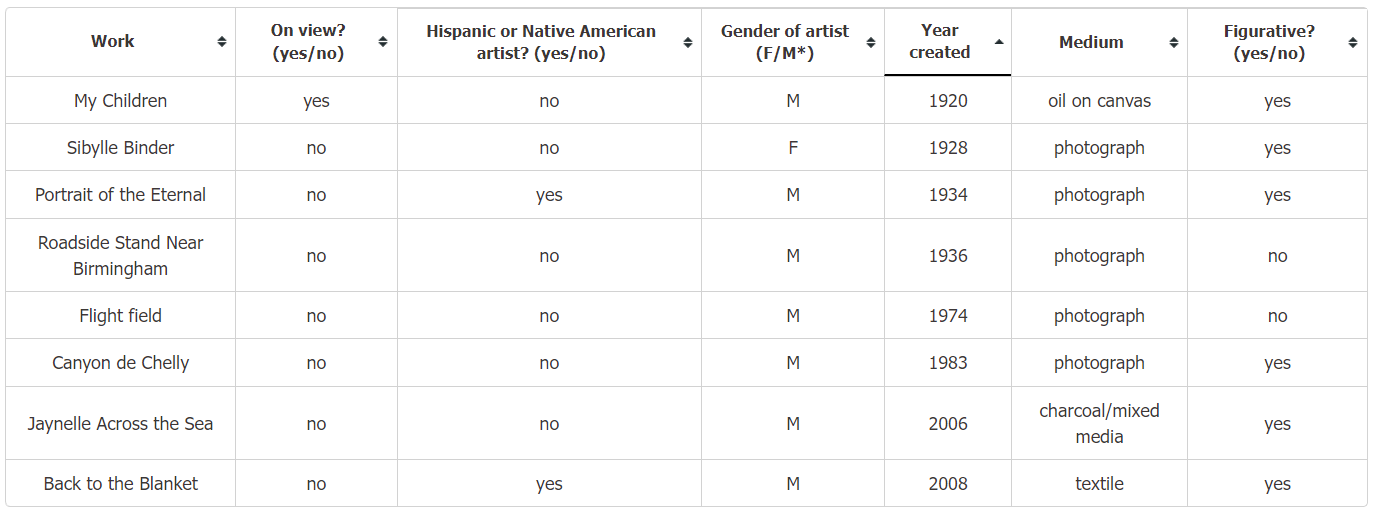1373x512 pixels.
Task: Select the textile medium cell
Action: [x=1099, y=484]
